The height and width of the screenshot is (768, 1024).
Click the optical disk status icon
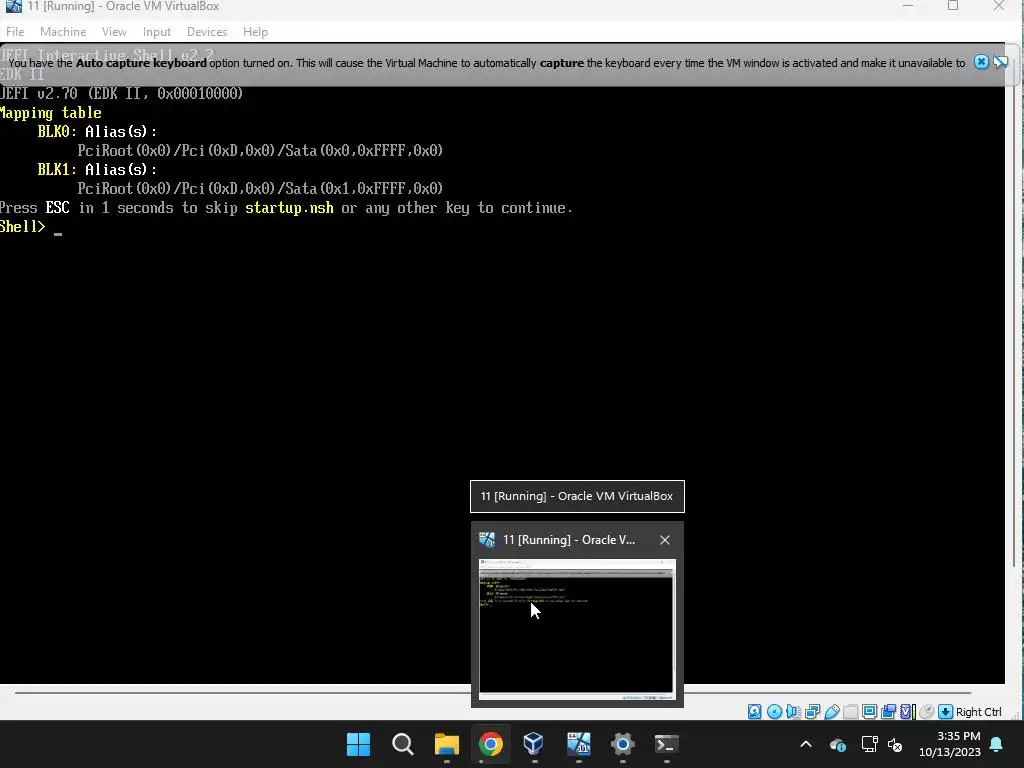[x=775, y=712]
